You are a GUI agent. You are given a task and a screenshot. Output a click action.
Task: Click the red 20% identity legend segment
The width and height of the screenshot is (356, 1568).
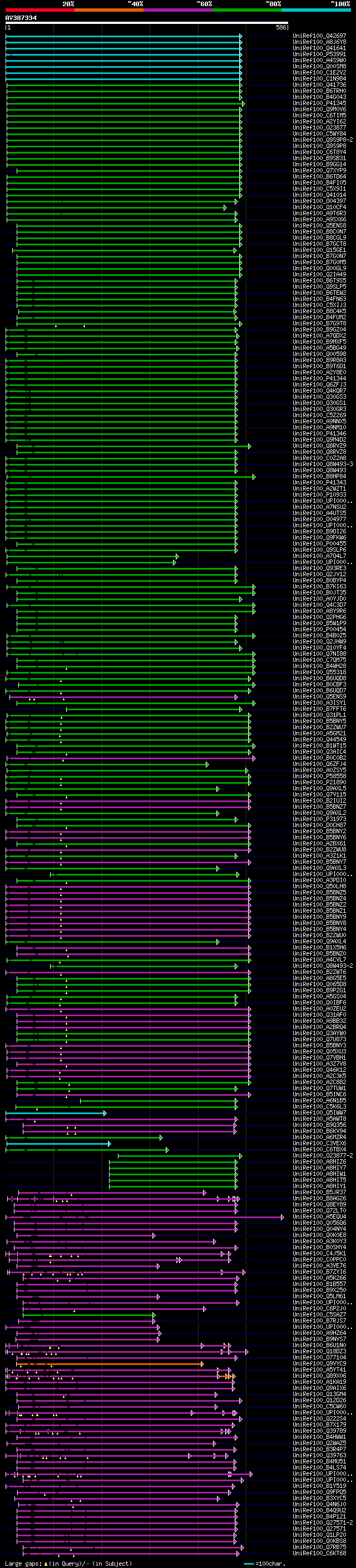tap(40, 10)
